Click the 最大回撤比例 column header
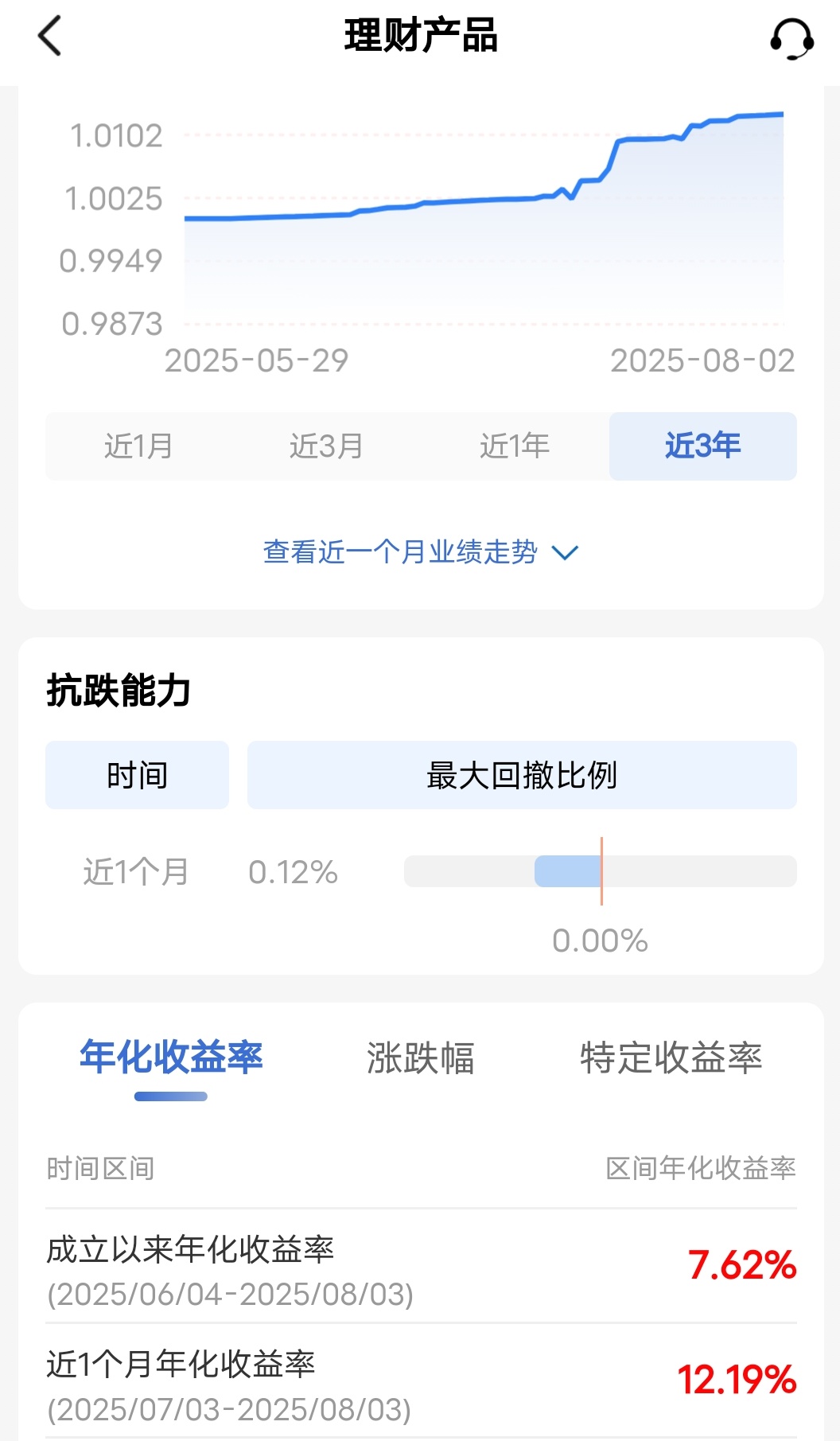840x1441 pixels. (x=522, y=775)
